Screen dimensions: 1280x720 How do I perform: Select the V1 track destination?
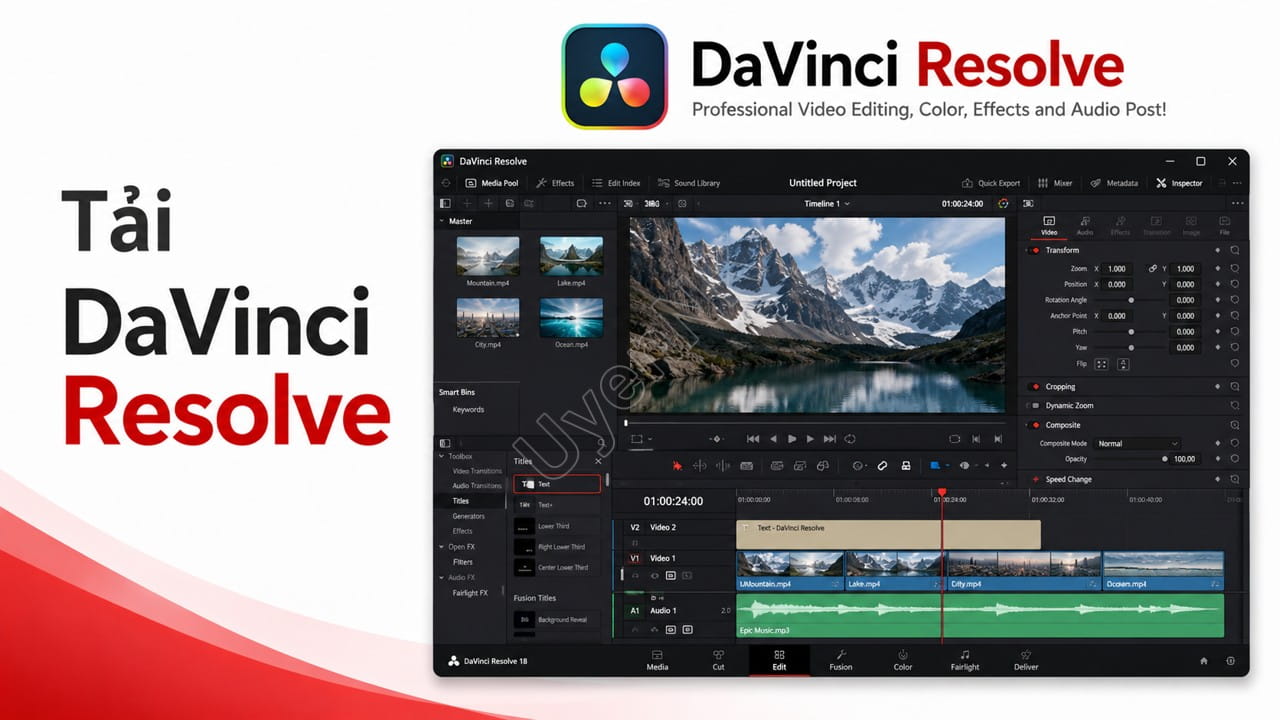coord(634,558)
